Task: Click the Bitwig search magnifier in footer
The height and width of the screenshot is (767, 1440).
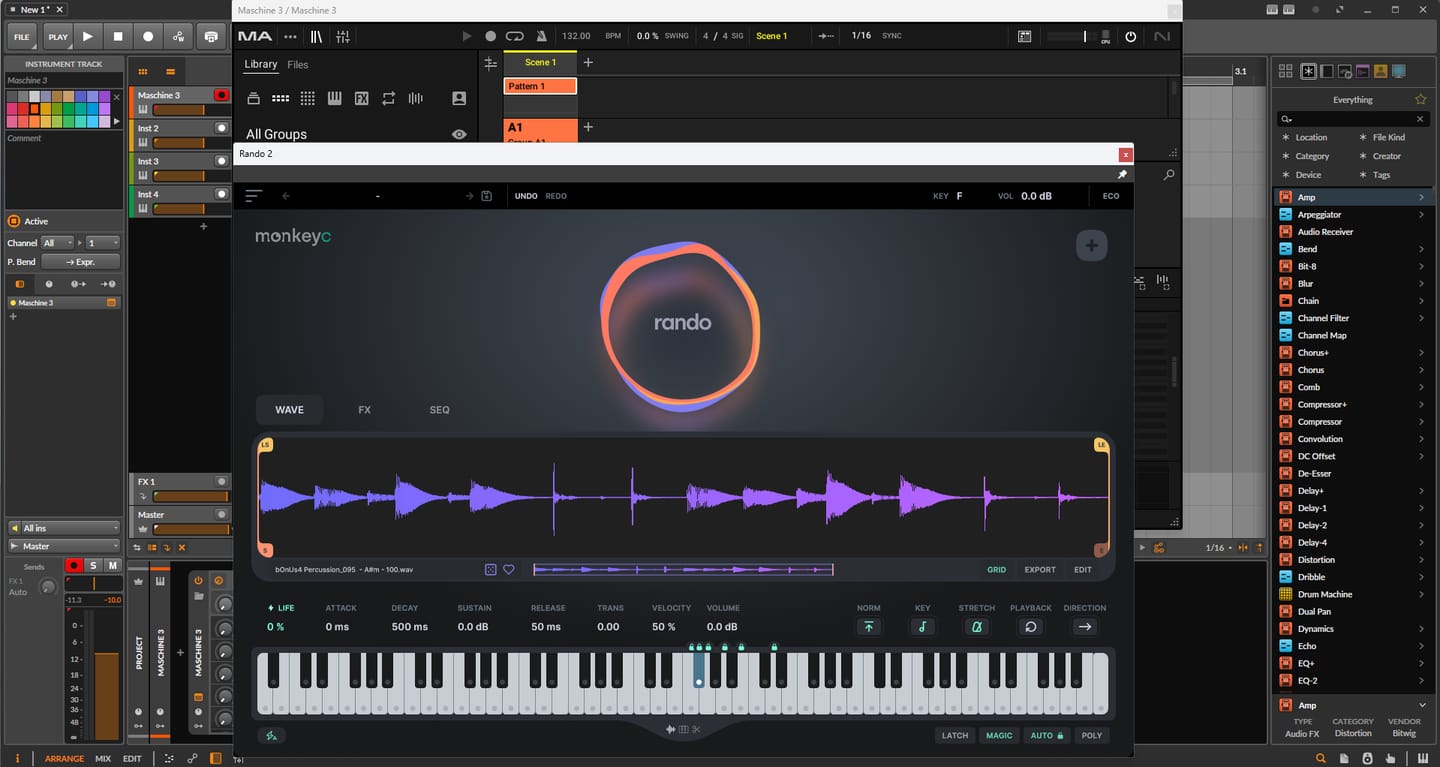Action: 1321,759
